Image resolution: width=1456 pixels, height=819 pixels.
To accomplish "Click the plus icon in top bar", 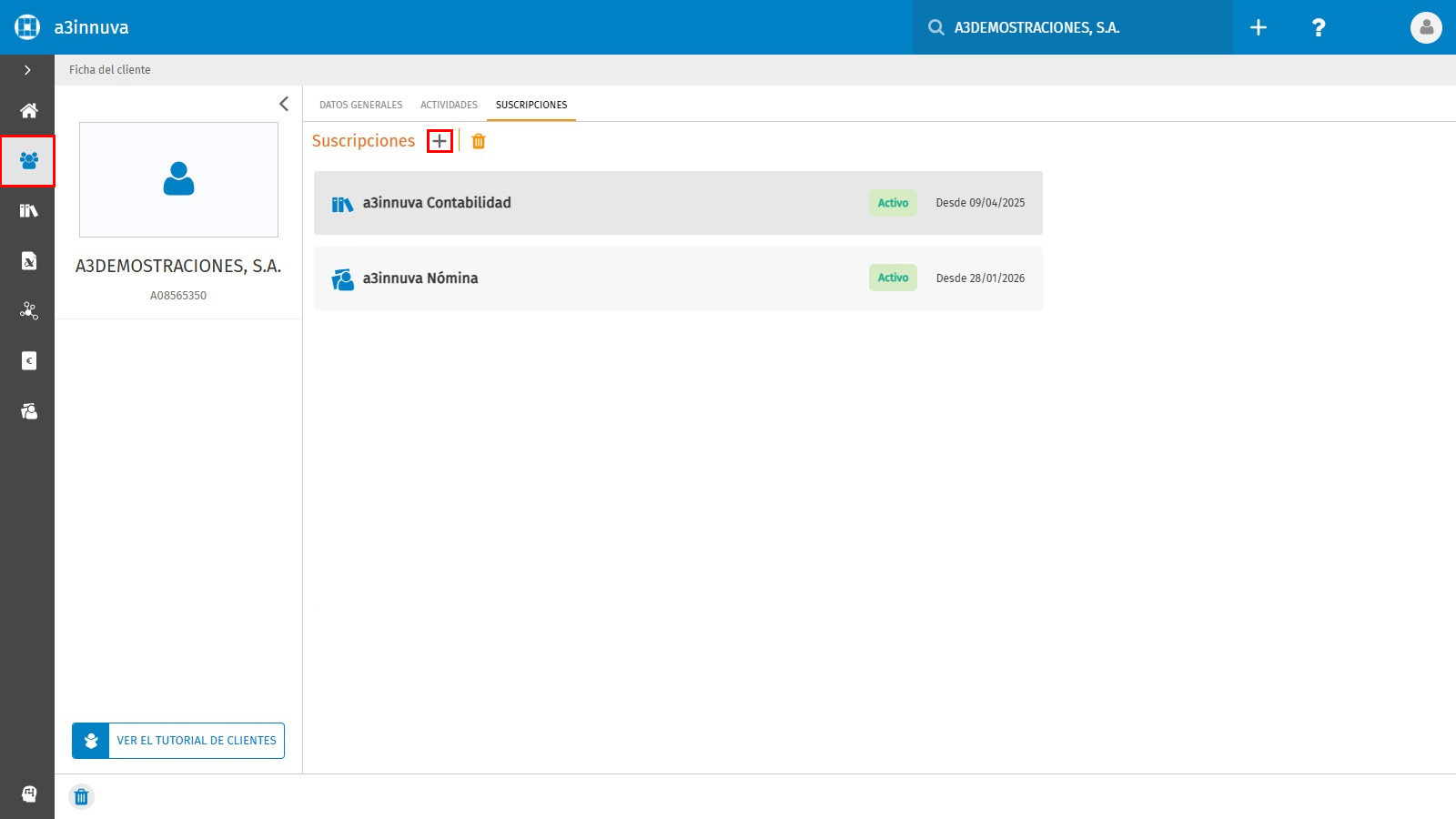I will [1259, 27].
